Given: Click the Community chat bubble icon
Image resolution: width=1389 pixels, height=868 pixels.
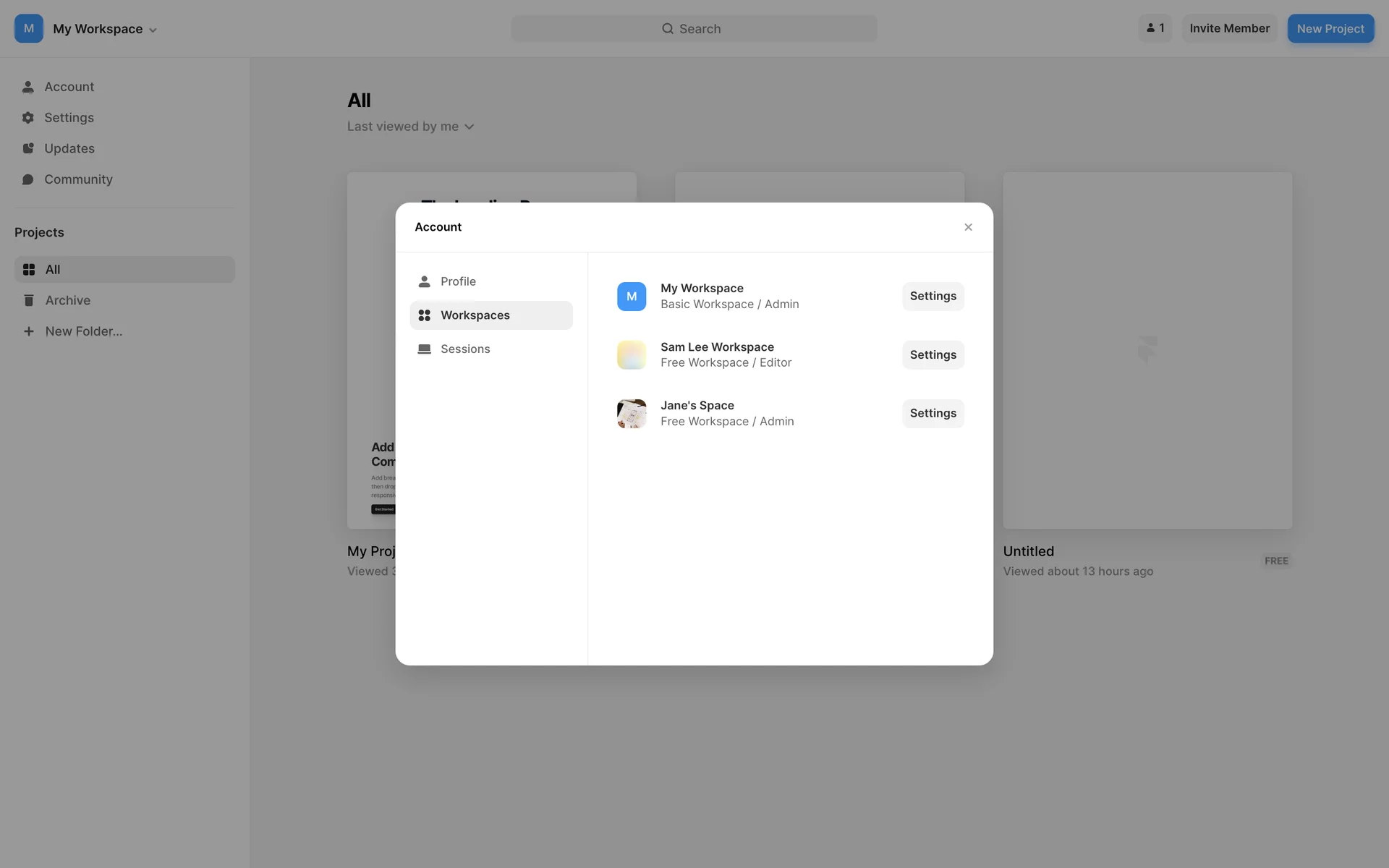Looking at the screenshot, I should pos(28,179).
